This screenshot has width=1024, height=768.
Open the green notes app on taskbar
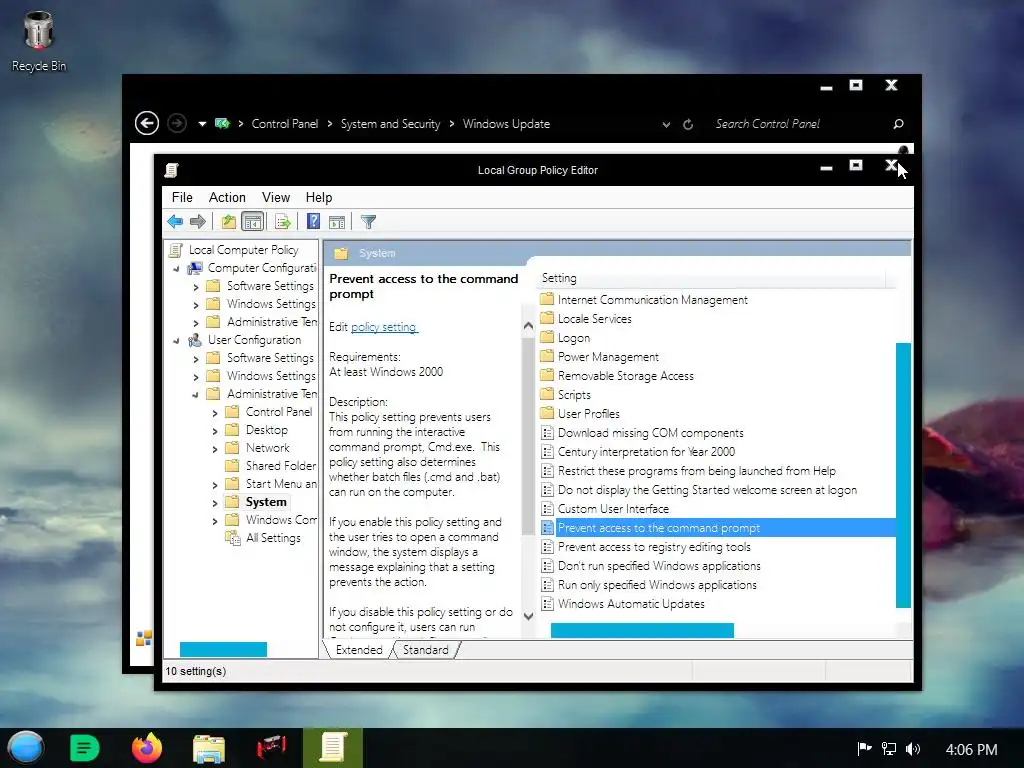(x=84, y=748)
